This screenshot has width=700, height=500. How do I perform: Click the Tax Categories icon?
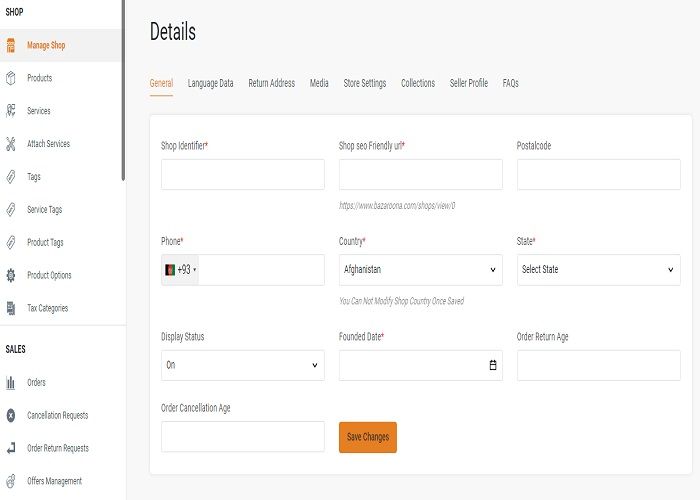pos(11,308)
